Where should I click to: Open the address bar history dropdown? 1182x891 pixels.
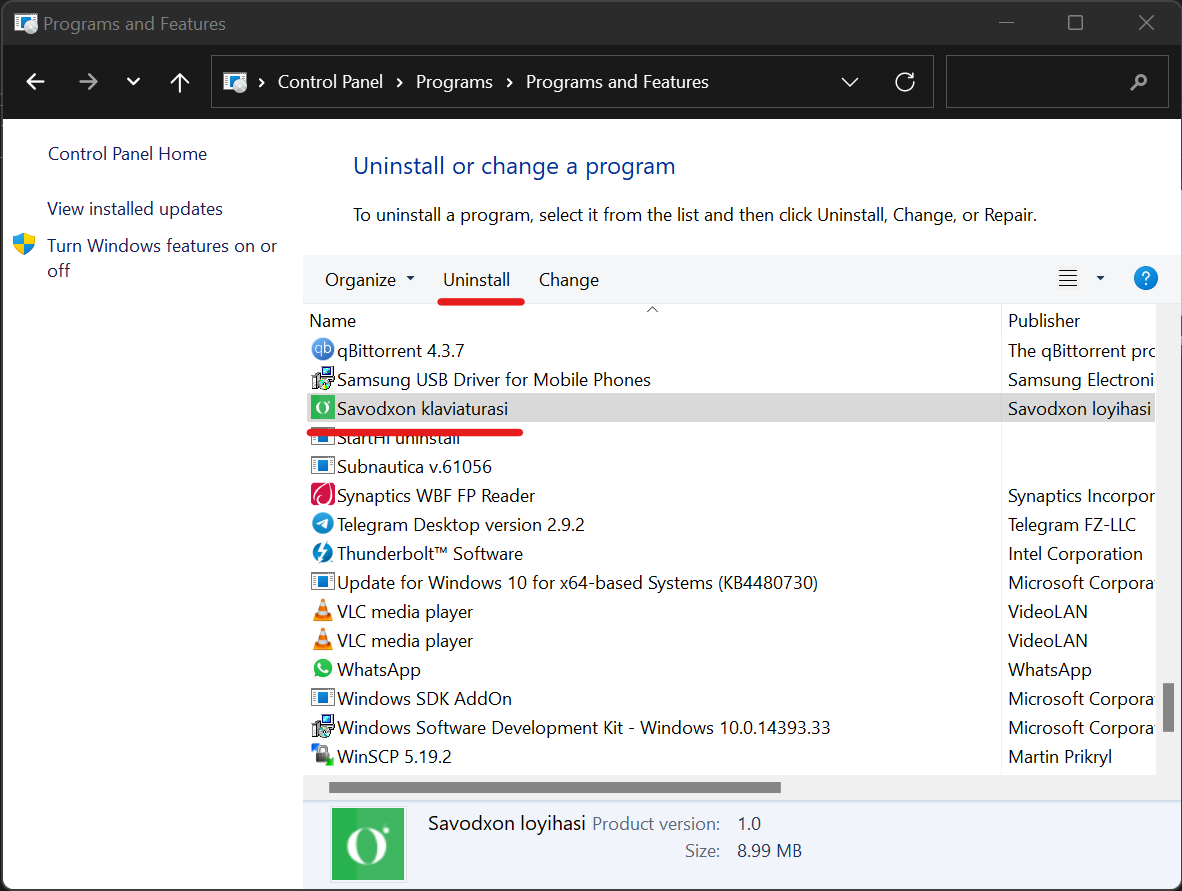coord(850,82)
